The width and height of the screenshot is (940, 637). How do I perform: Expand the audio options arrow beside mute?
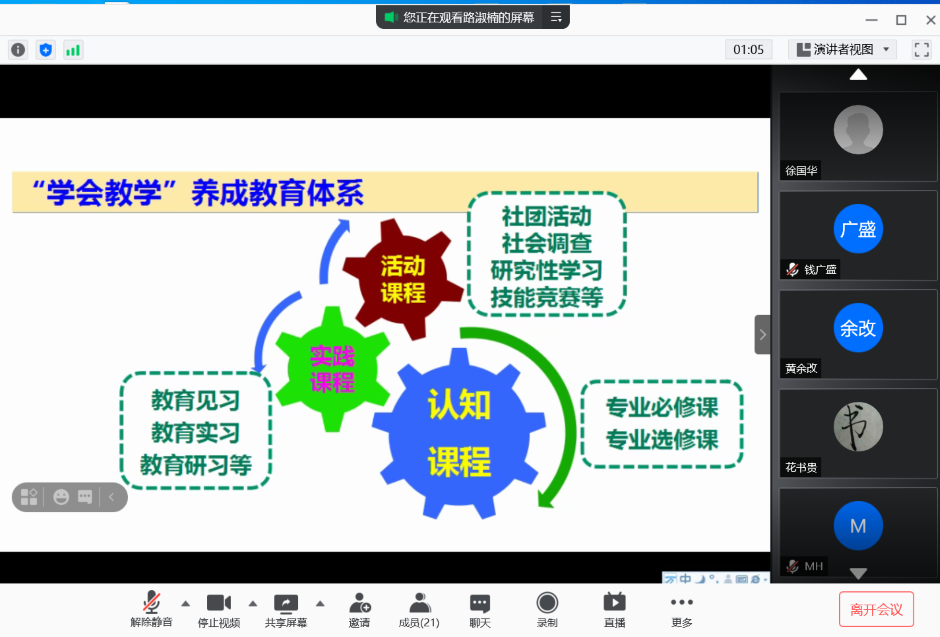tap(185, 603)
